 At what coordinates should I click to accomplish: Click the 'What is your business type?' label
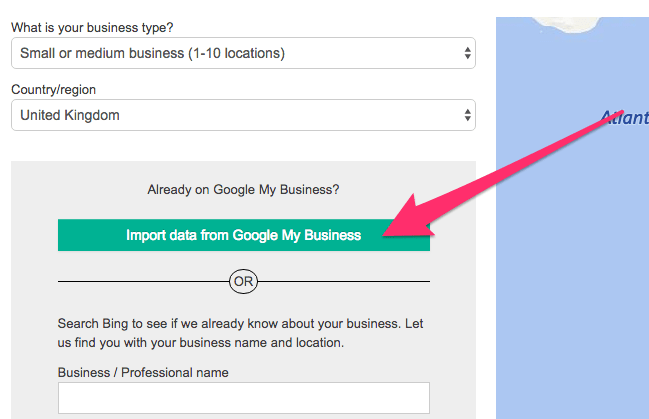[92, 27]
